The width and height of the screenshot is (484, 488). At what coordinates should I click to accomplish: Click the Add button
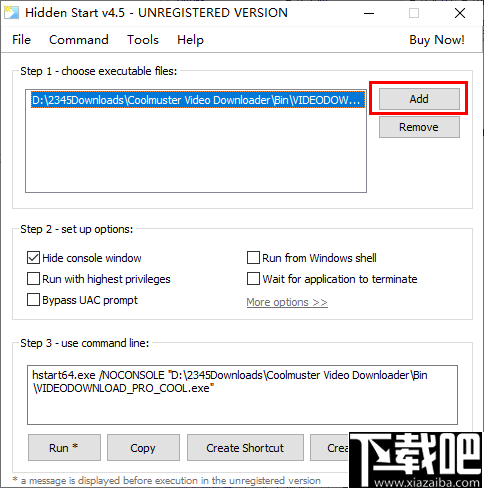pos(419,99)
